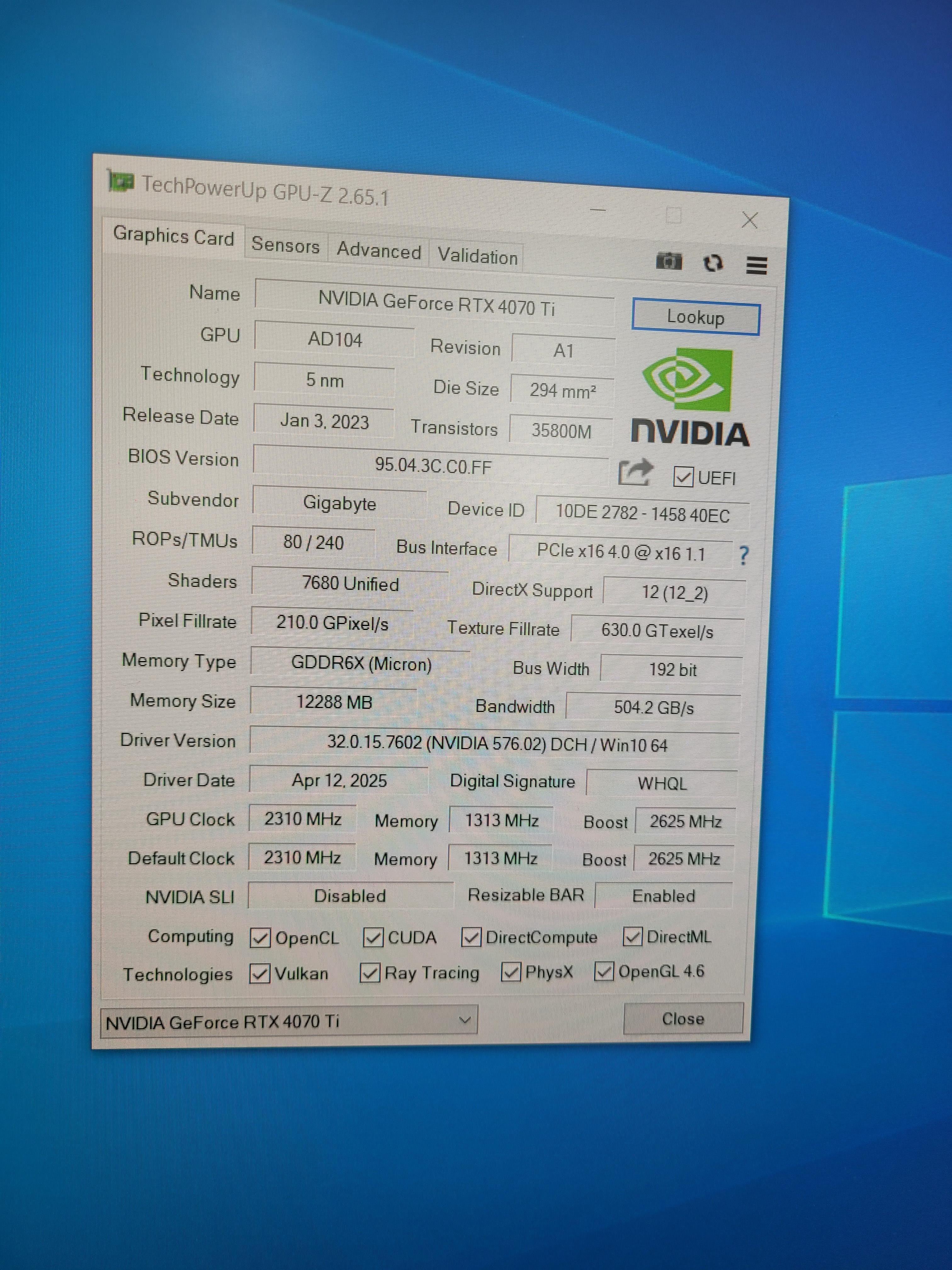The image size is (952, 1270).
Task: Click the Memory Size value 12288 MB
Action: tap(334, 702)
